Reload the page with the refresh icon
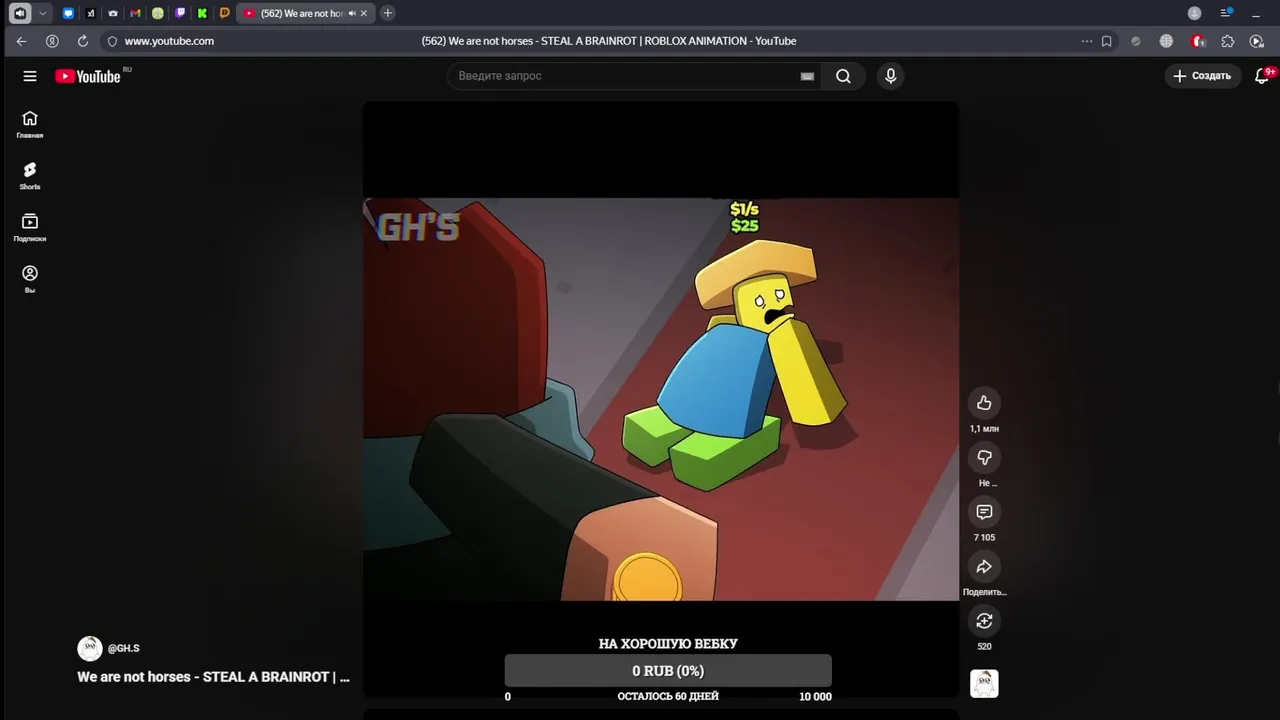1280x720 pixels. point(82,41)
